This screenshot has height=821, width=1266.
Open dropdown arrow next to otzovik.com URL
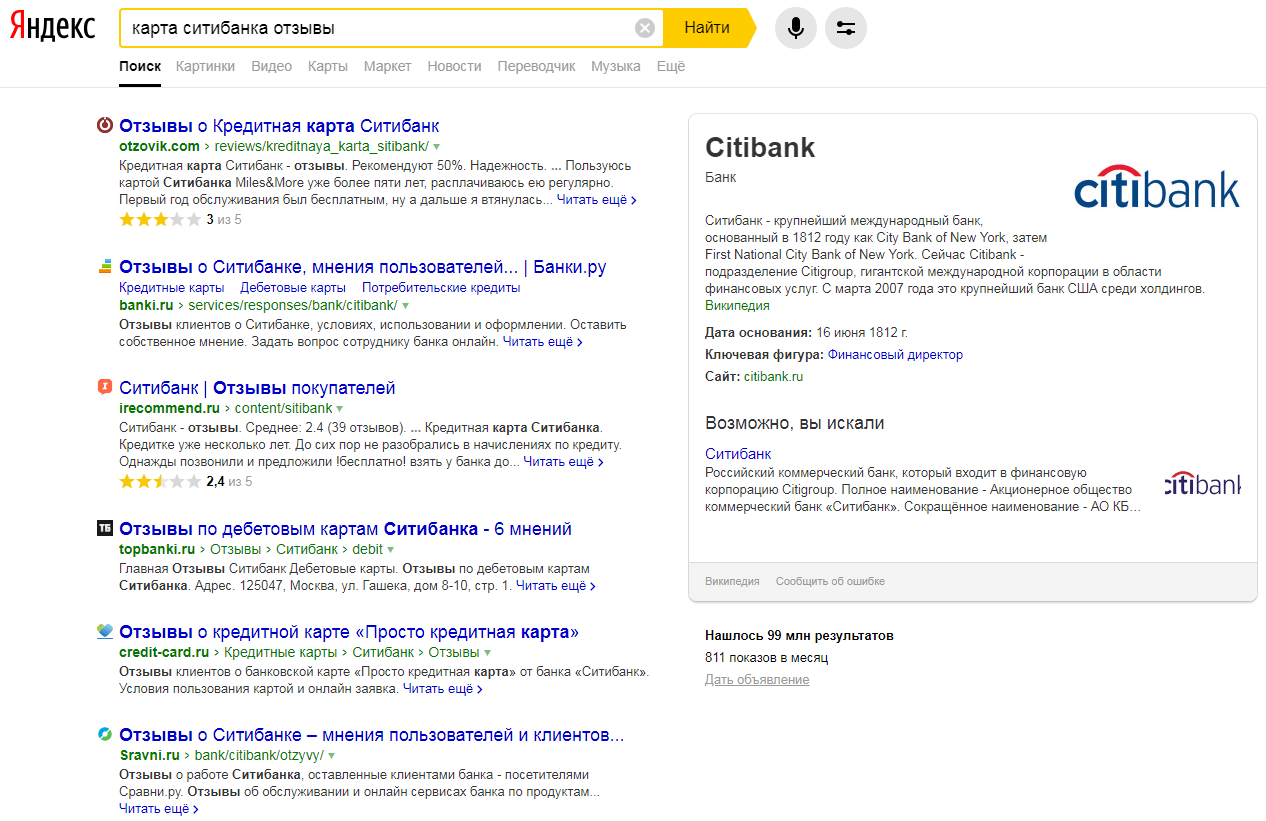437,147
